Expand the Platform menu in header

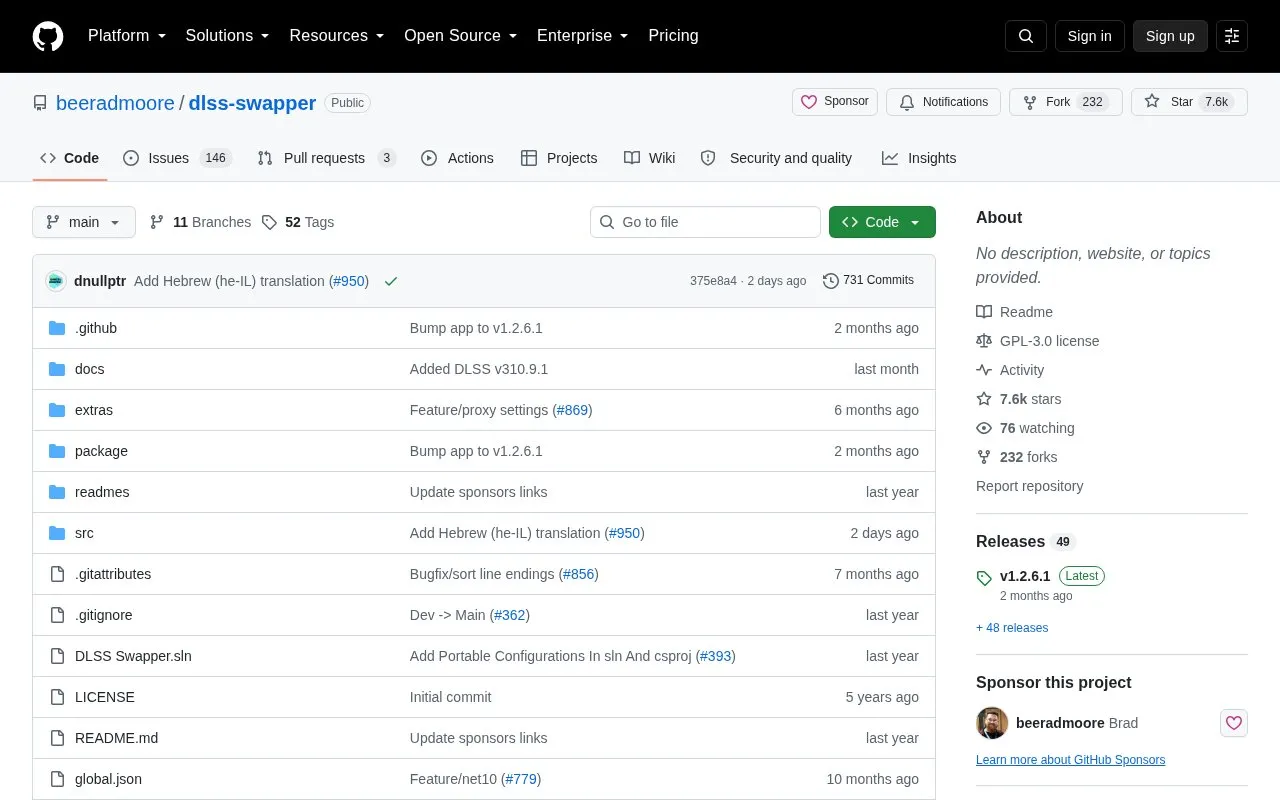click(x=127, y=36)
